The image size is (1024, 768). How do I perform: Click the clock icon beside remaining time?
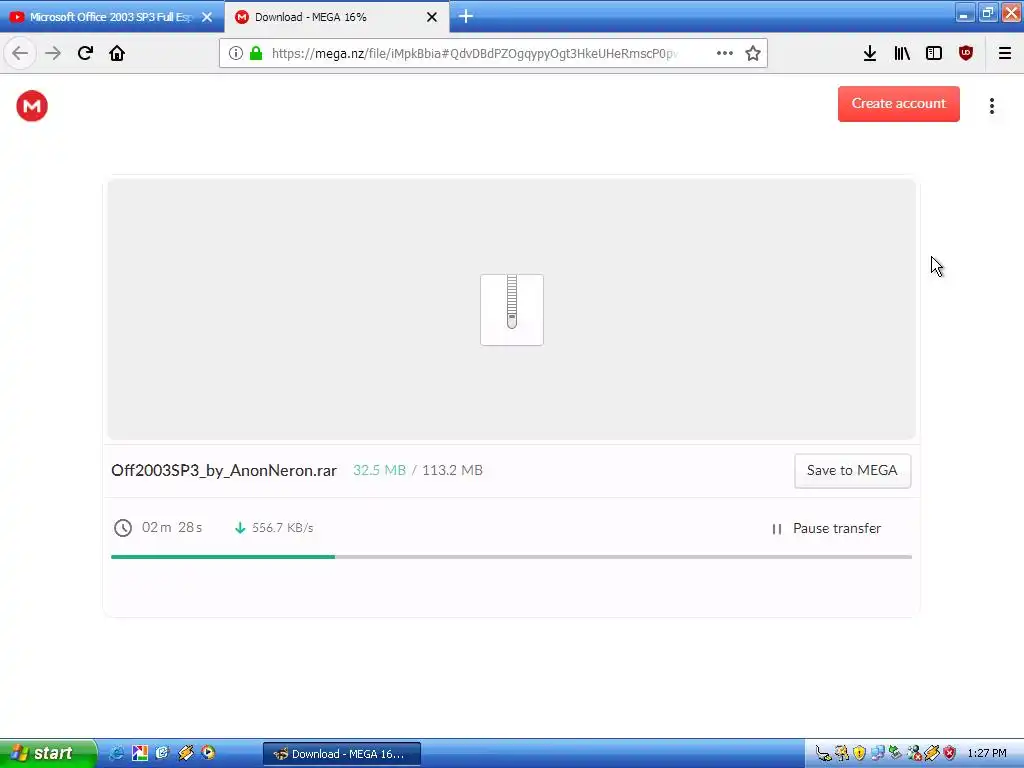(x=123, y=528)
